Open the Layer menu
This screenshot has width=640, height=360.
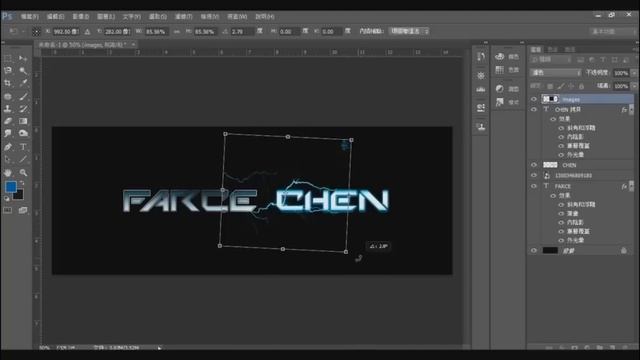pos(106,17)
